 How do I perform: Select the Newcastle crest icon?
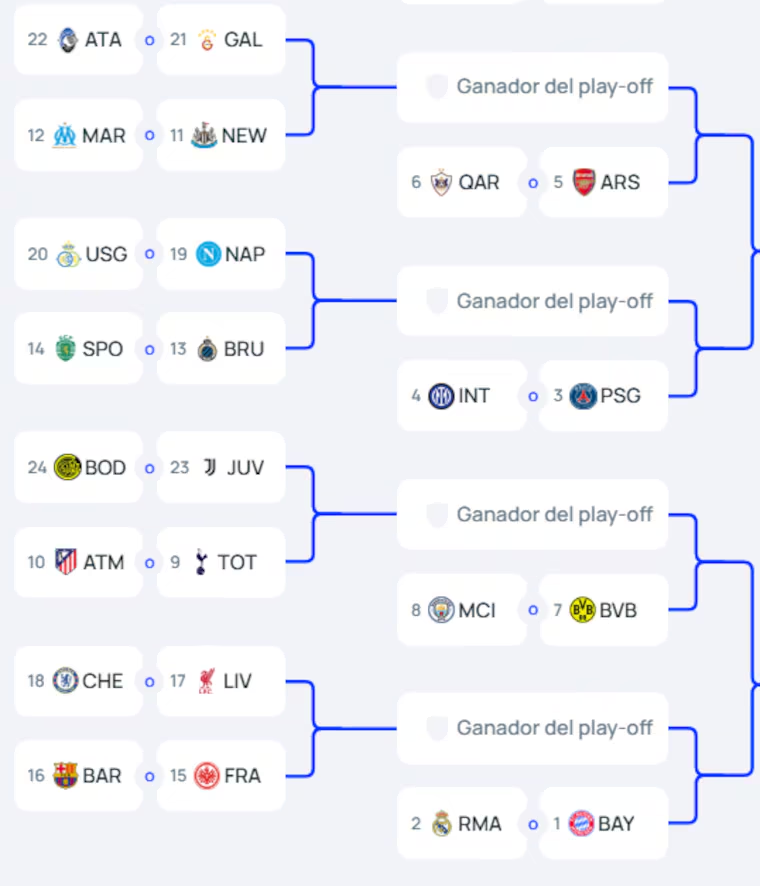205,135
